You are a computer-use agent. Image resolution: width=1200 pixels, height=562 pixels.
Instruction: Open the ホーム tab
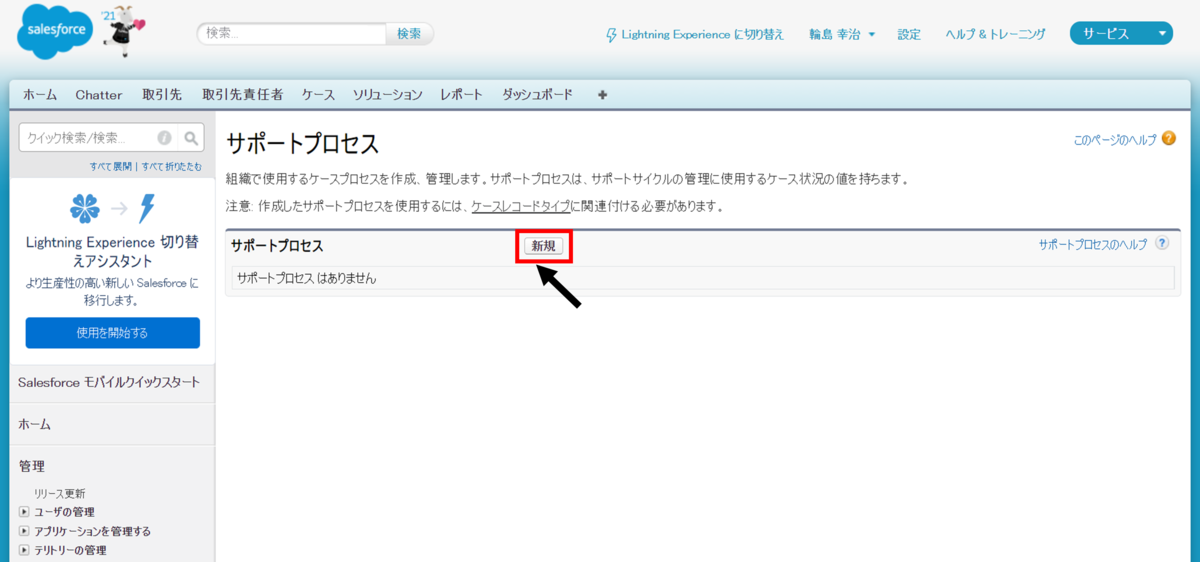click(x=40, y=95)
